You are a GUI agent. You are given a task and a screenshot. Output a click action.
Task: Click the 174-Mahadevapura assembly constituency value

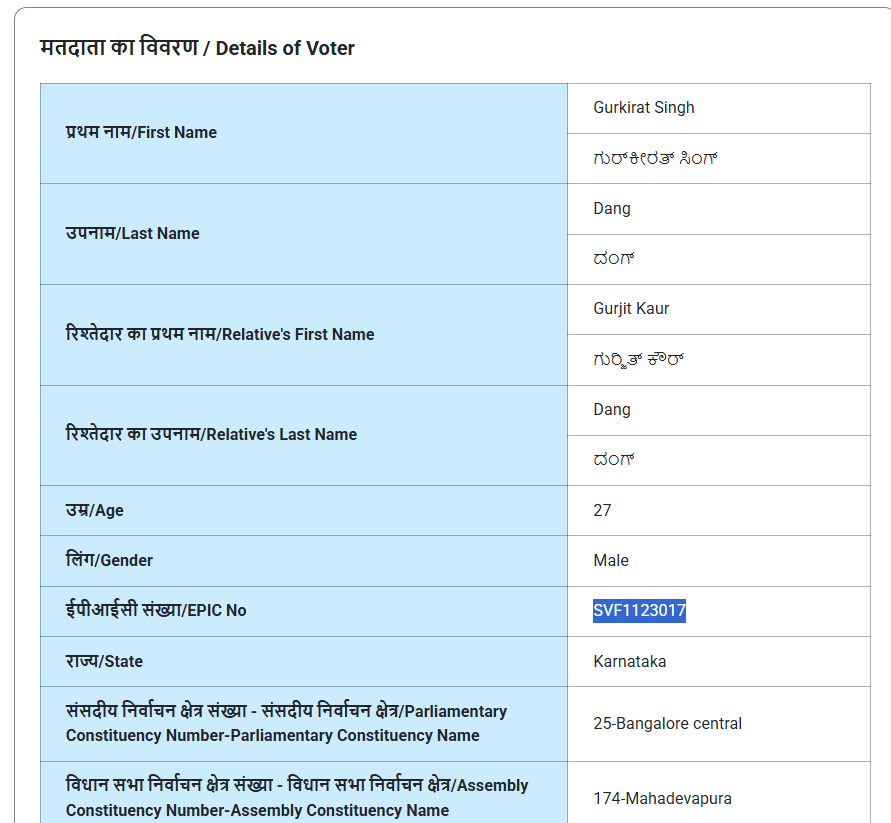663,799
